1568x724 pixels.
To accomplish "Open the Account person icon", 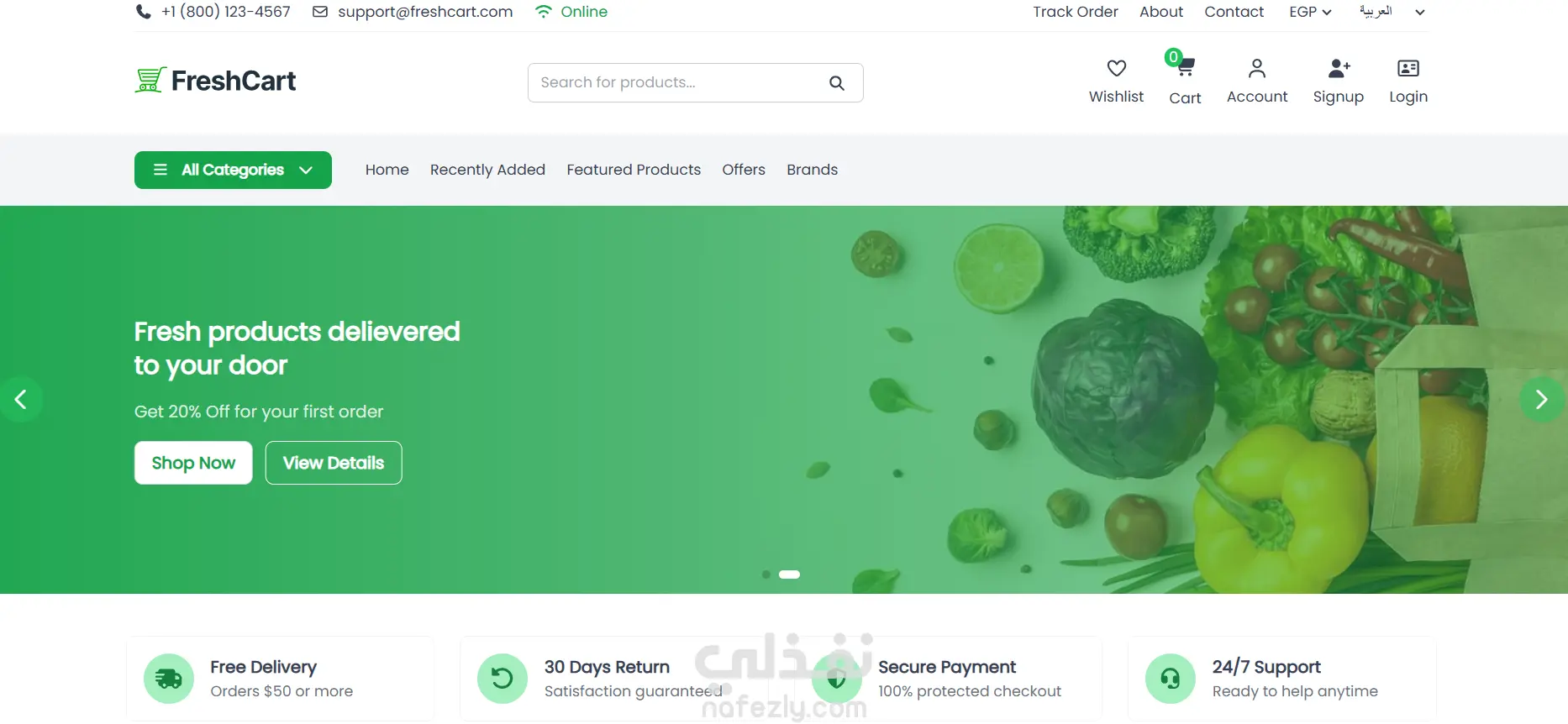I will click(x=1257, y=68).
